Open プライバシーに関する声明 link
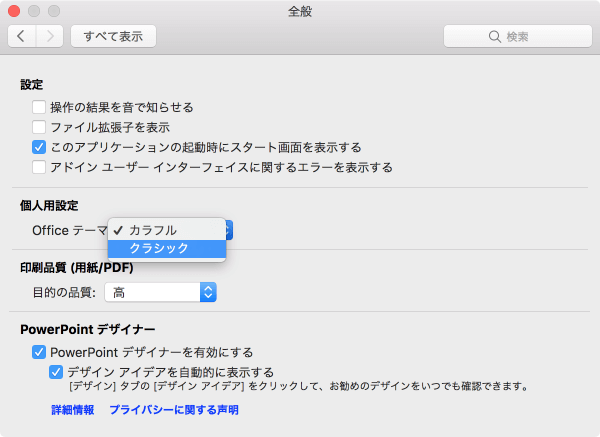This screenshot has height=437, width=600. pos(174,410)
